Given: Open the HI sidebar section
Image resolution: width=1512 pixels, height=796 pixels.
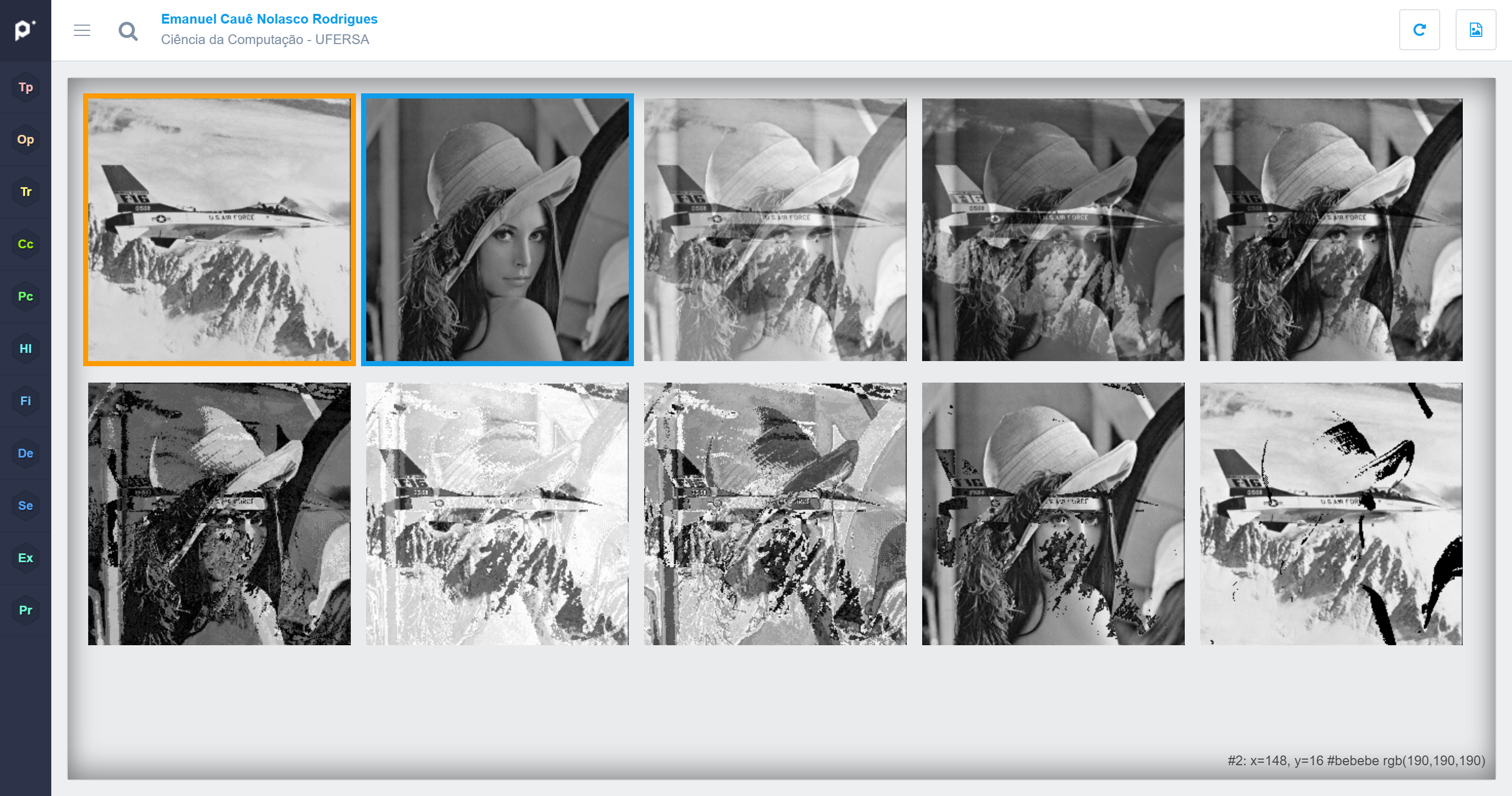Looking at the screenshot, I should click(25, 348).
